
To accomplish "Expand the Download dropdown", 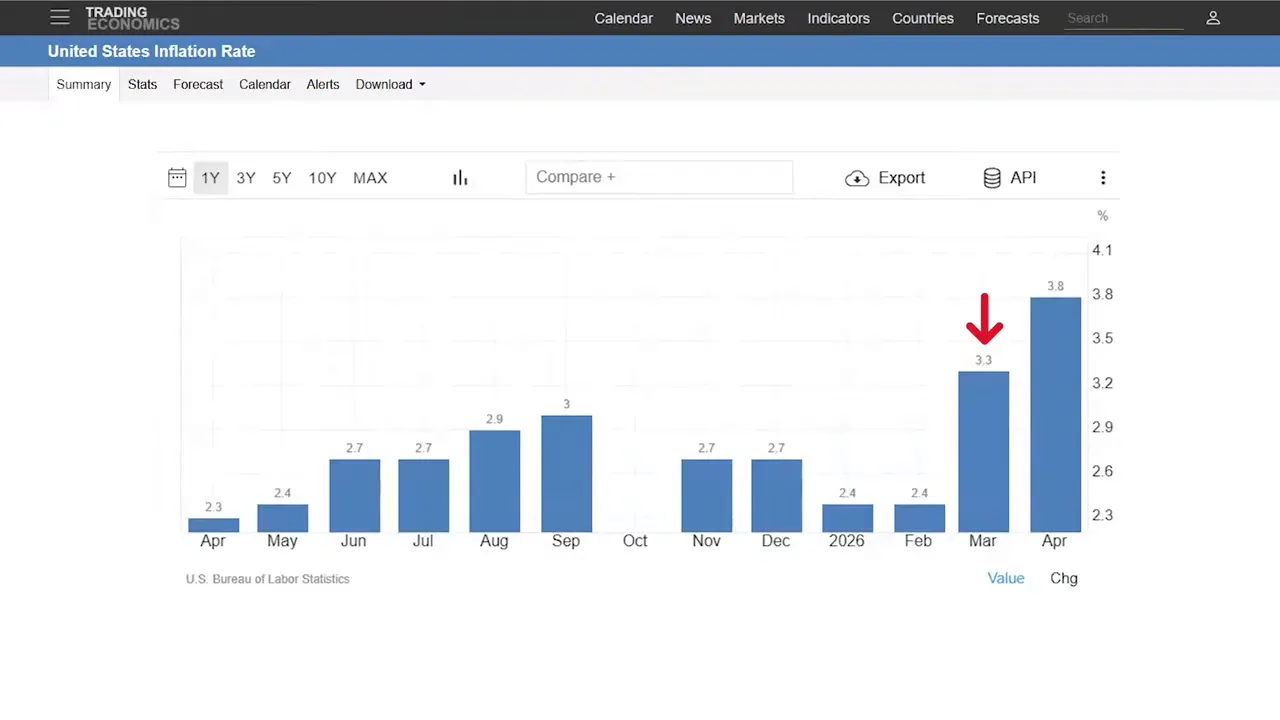I will pos(390,84).
